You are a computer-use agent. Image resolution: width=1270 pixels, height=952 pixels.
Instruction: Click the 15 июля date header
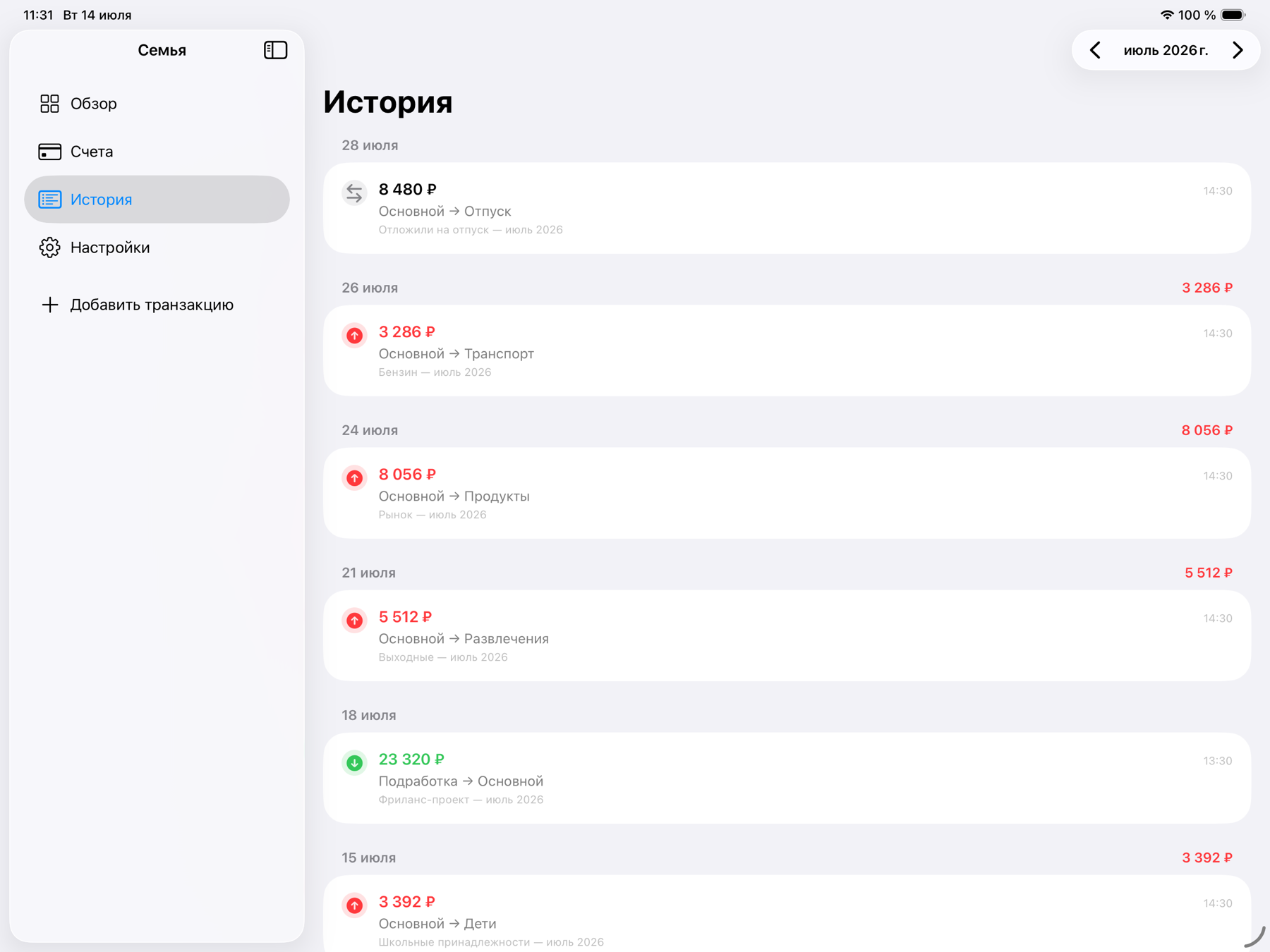tap(368, 858)
